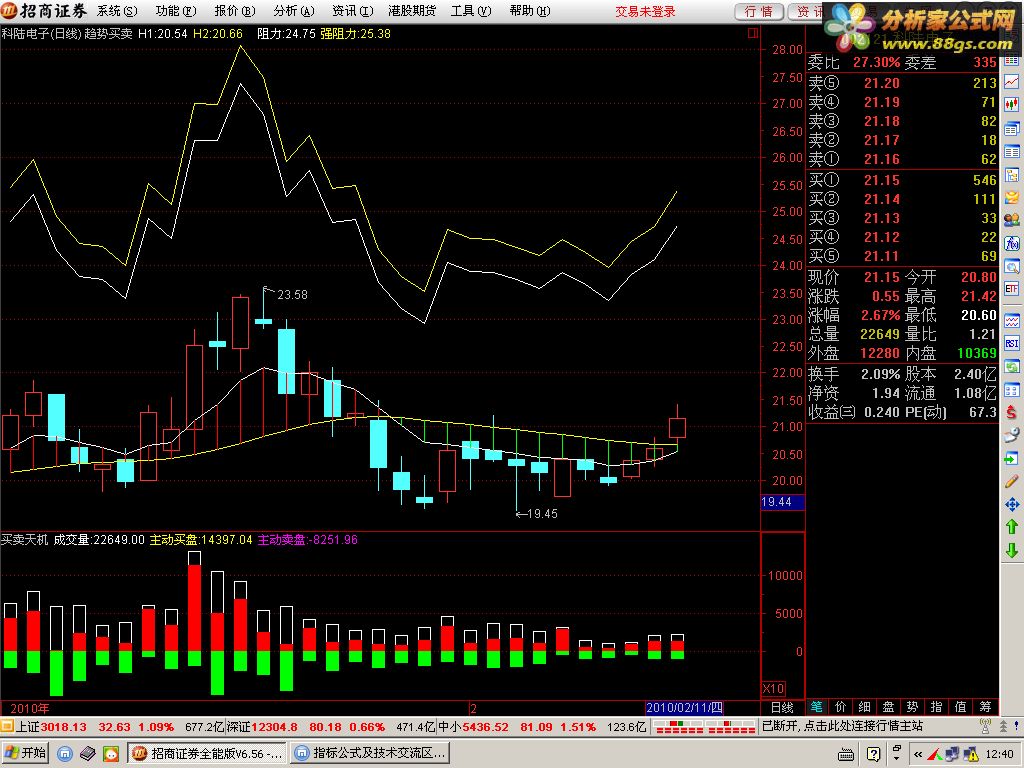
Task: Select the pencil drawing tool icon
Action: (x=1012, y=481)
